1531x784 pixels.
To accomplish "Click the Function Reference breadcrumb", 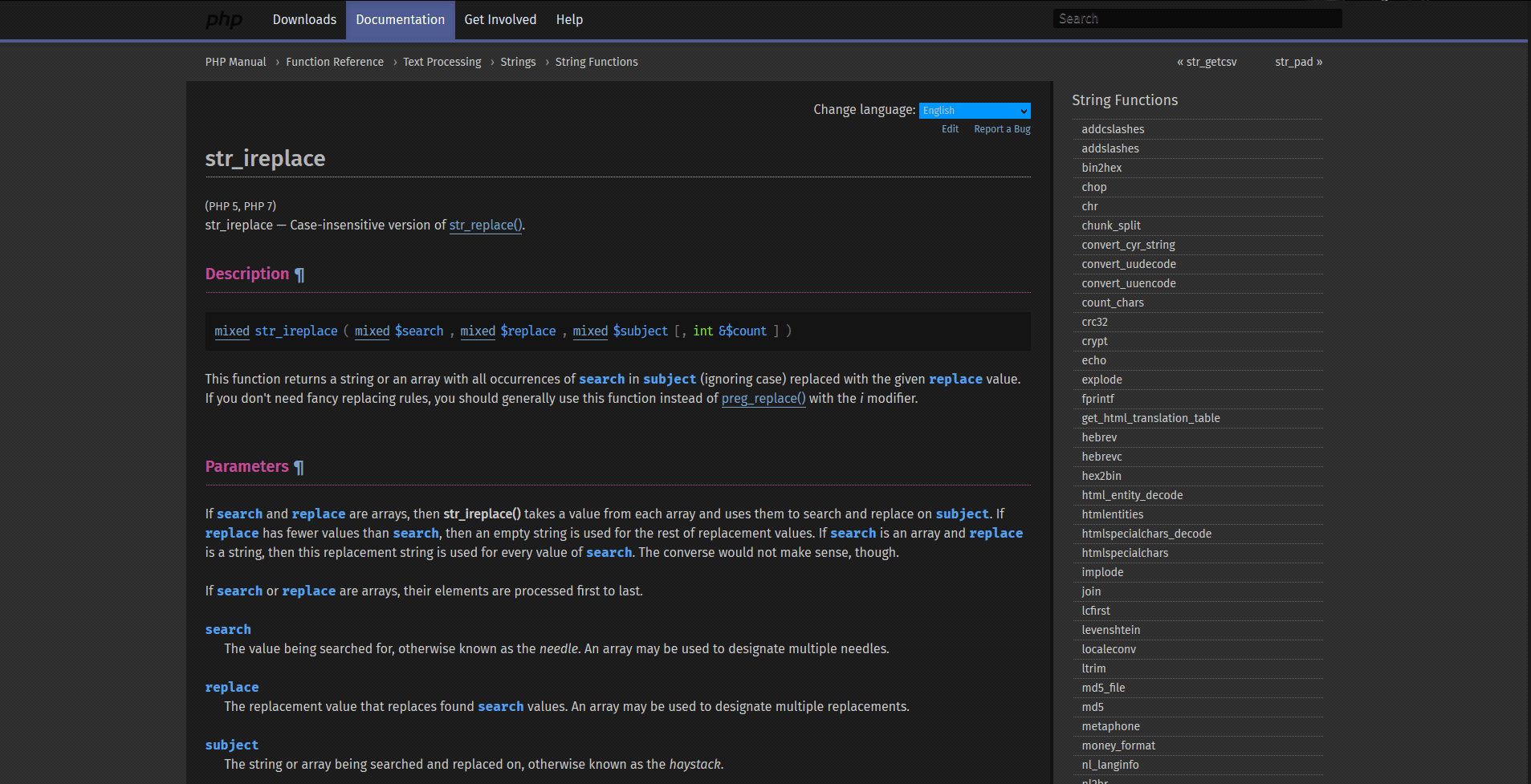I will 335,62.
